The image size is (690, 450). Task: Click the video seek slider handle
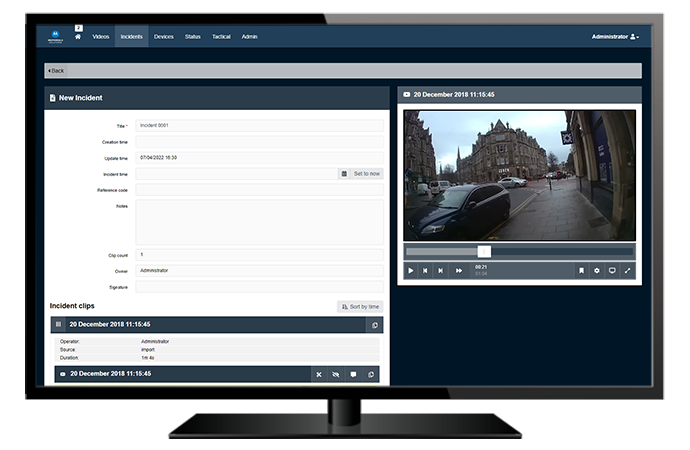click(484, 252)
